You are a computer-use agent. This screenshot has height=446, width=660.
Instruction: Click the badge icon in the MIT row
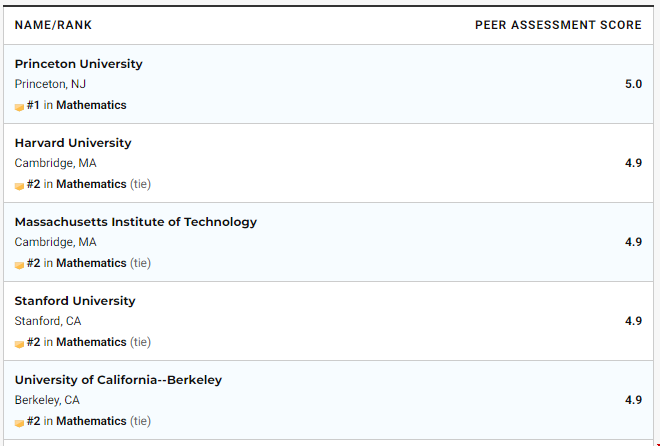pos(19,265)
